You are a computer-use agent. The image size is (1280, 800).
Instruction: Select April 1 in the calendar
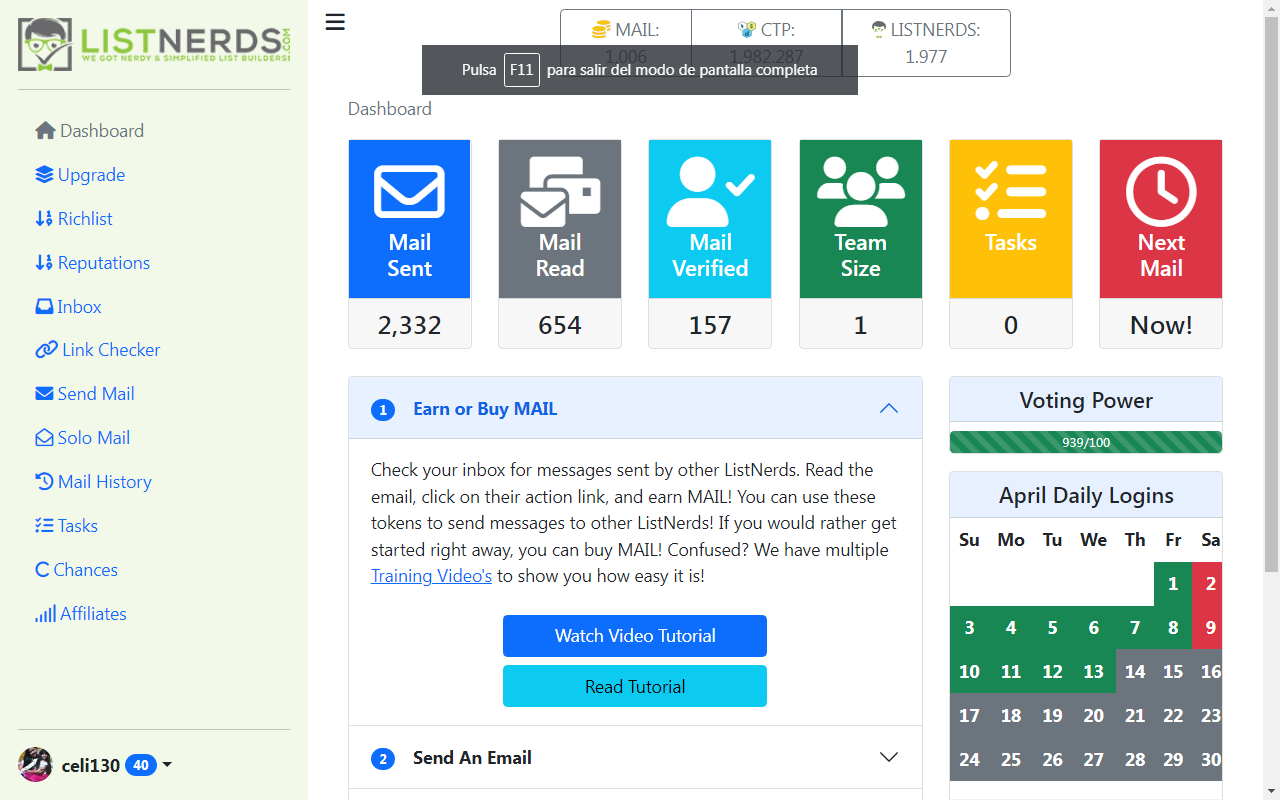click(x=1173, y=584)
